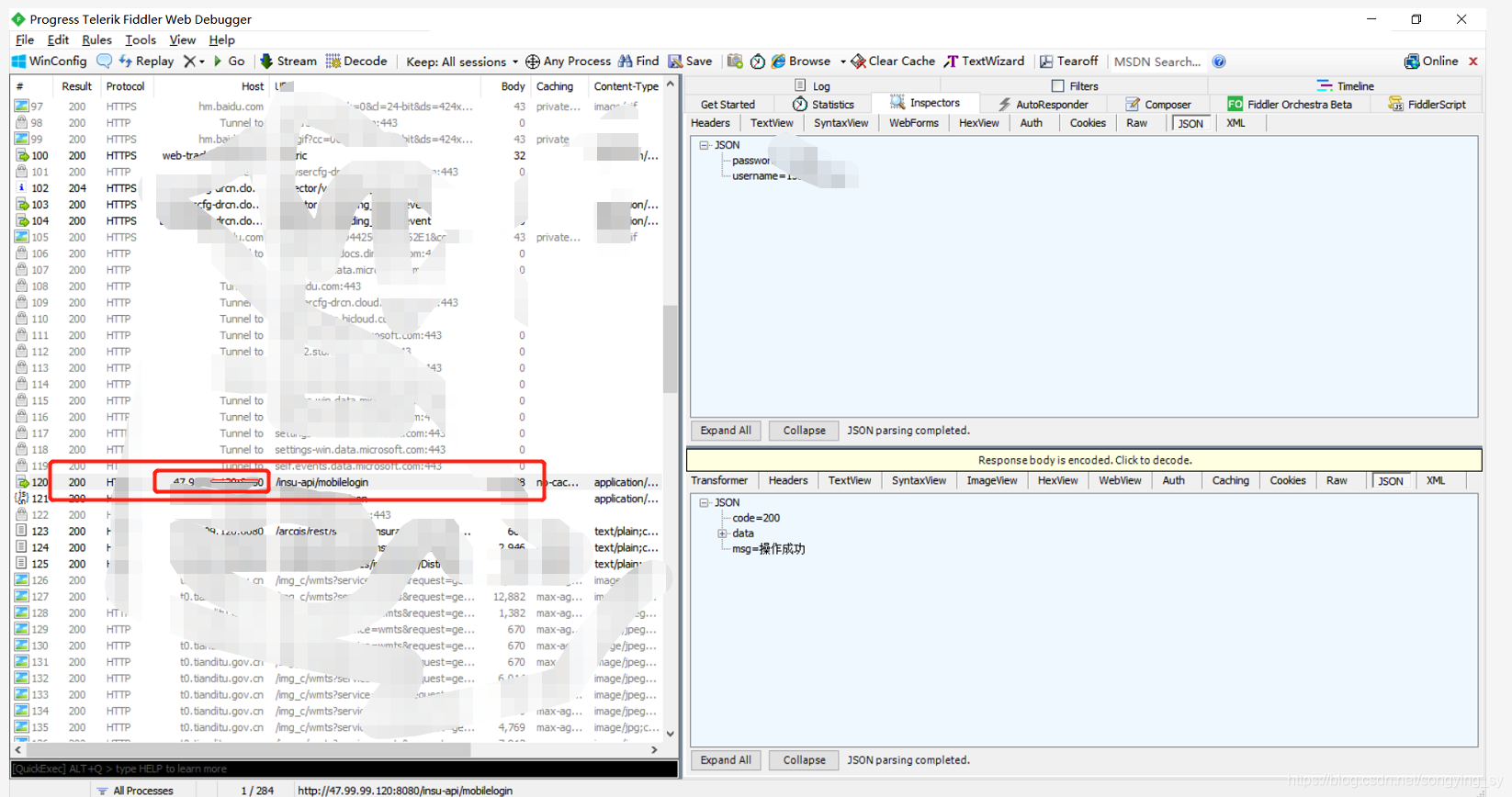Click the MSDN Search input box
The image size is (1512, 797).
[x=1157, y=62]
